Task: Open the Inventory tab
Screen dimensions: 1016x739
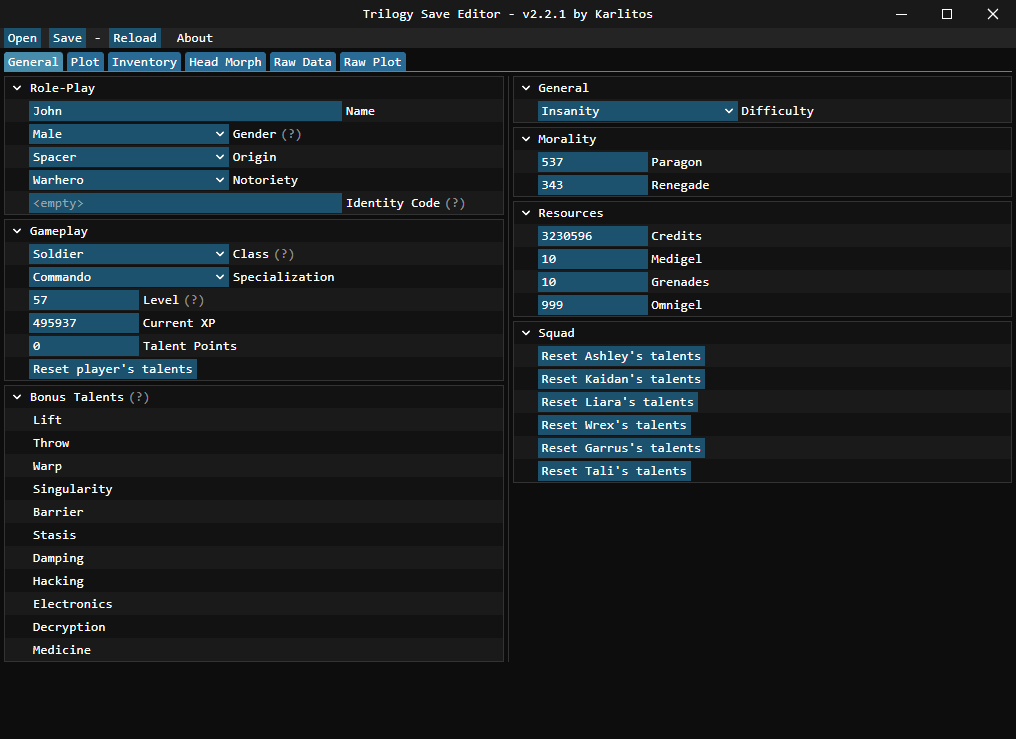Action: (144, 62)
